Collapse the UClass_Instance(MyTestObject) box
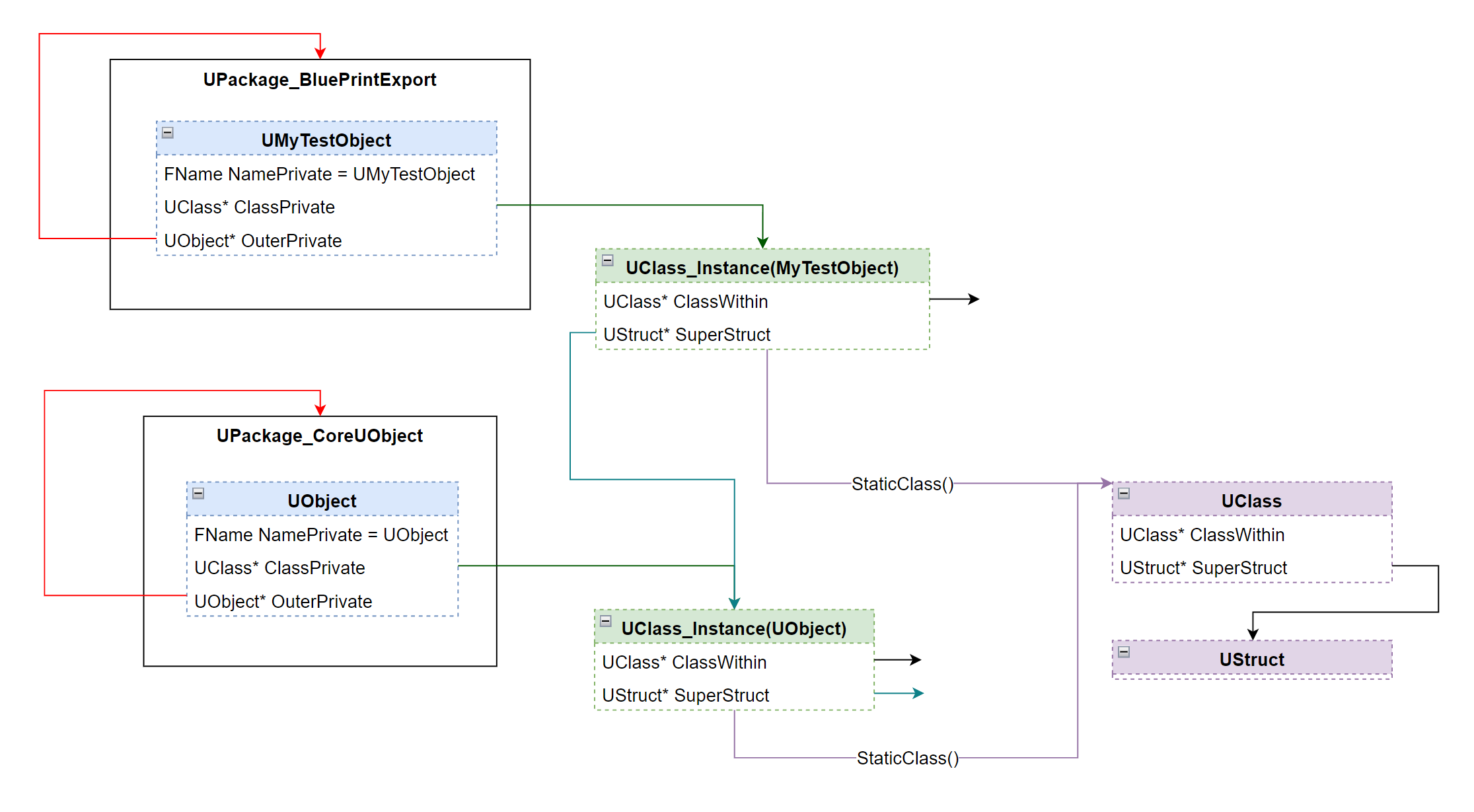Image resolution: width=1474 pixels, height=812 pixels. pyautogui.click(x=608, y=260)
